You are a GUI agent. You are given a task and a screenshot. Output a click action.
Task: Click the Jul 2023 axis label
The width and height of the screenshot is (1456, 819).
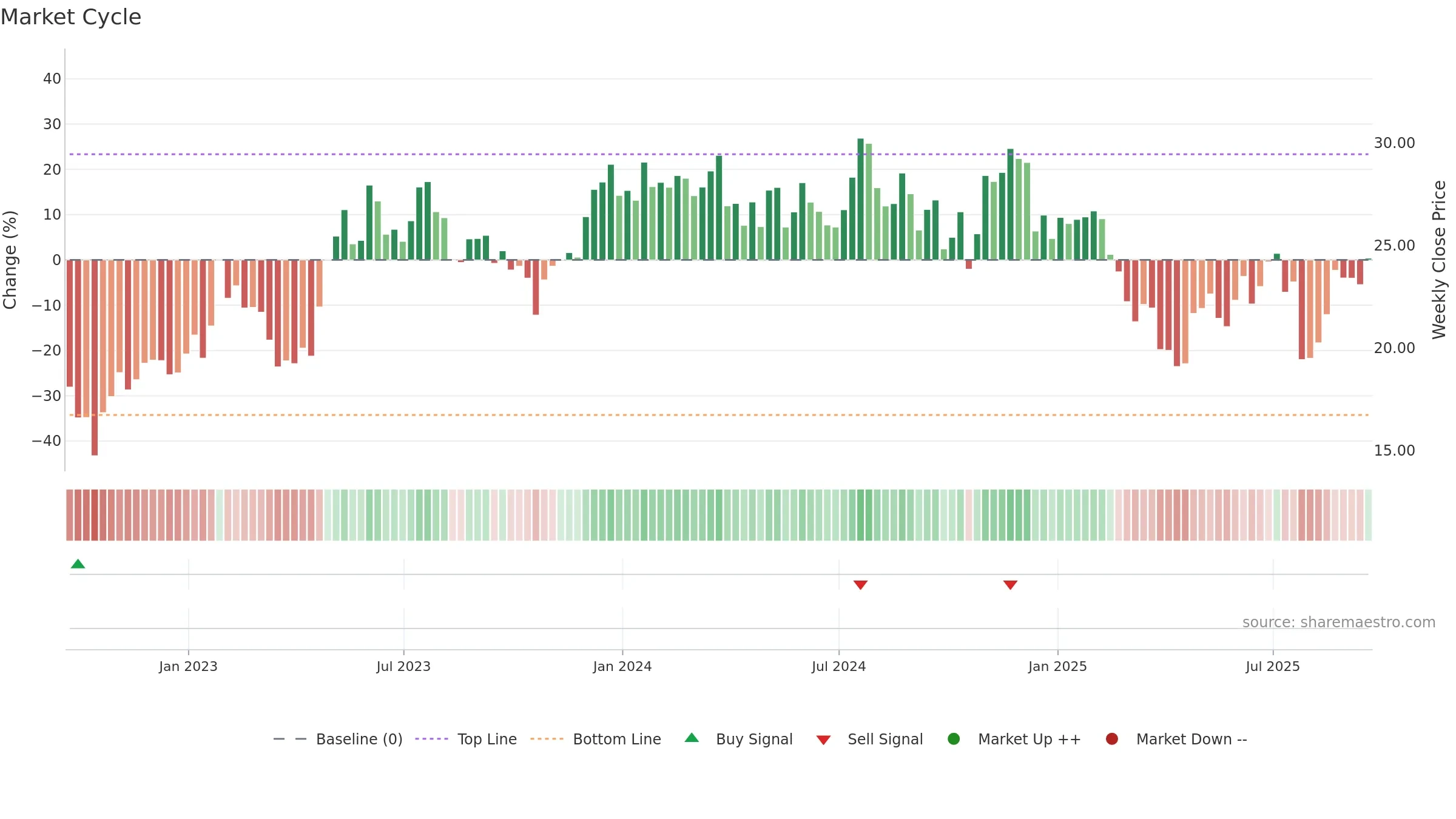pyautogui.click(x=403, y=667)
